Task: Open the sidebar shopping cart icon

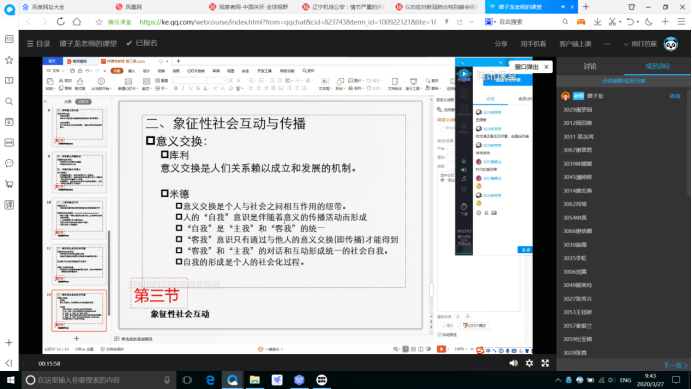Action: pyautogui.click(x=9, y=184)
